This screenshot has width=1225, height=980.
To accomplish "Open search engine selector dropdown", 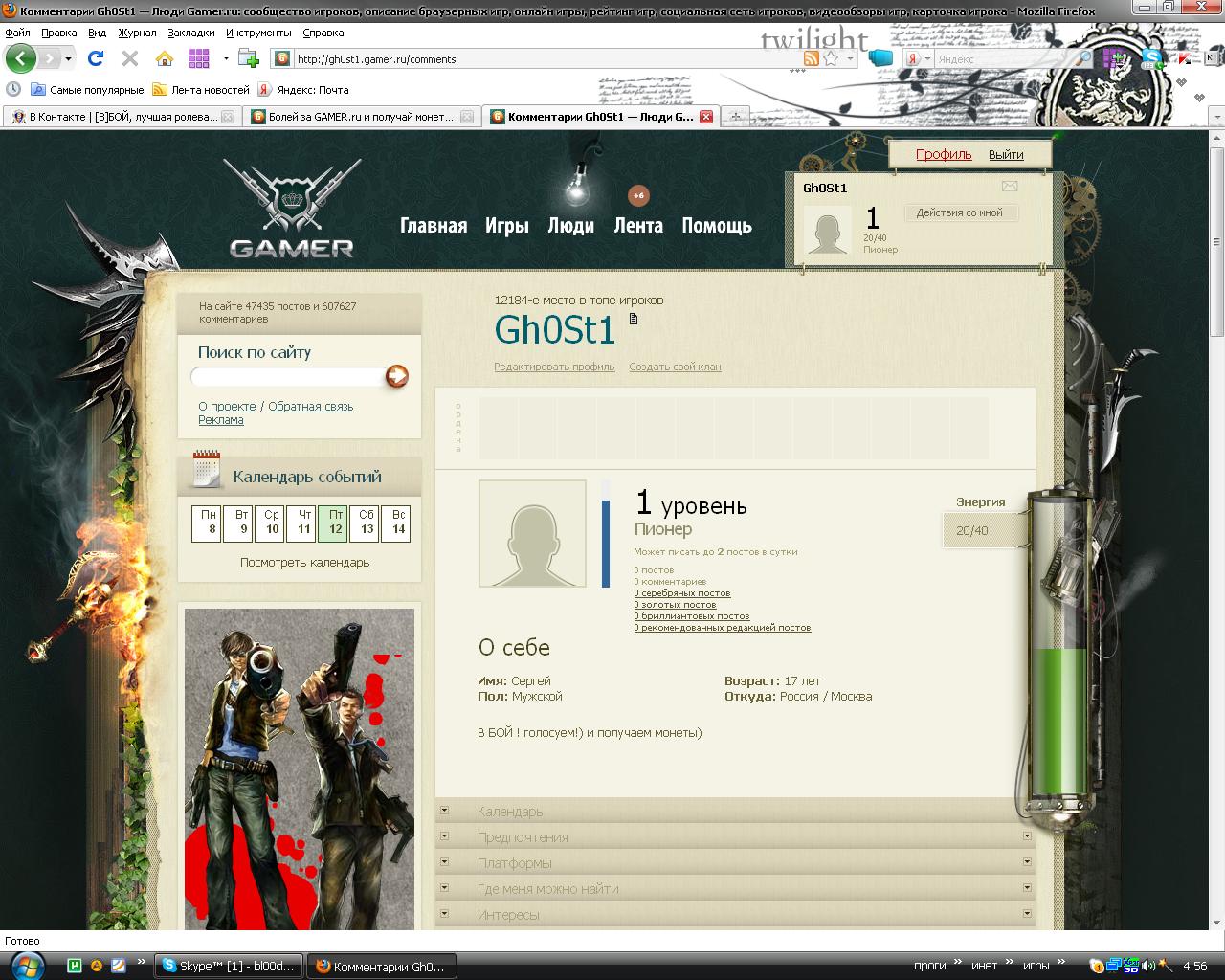I will click(x=927, y=58).
